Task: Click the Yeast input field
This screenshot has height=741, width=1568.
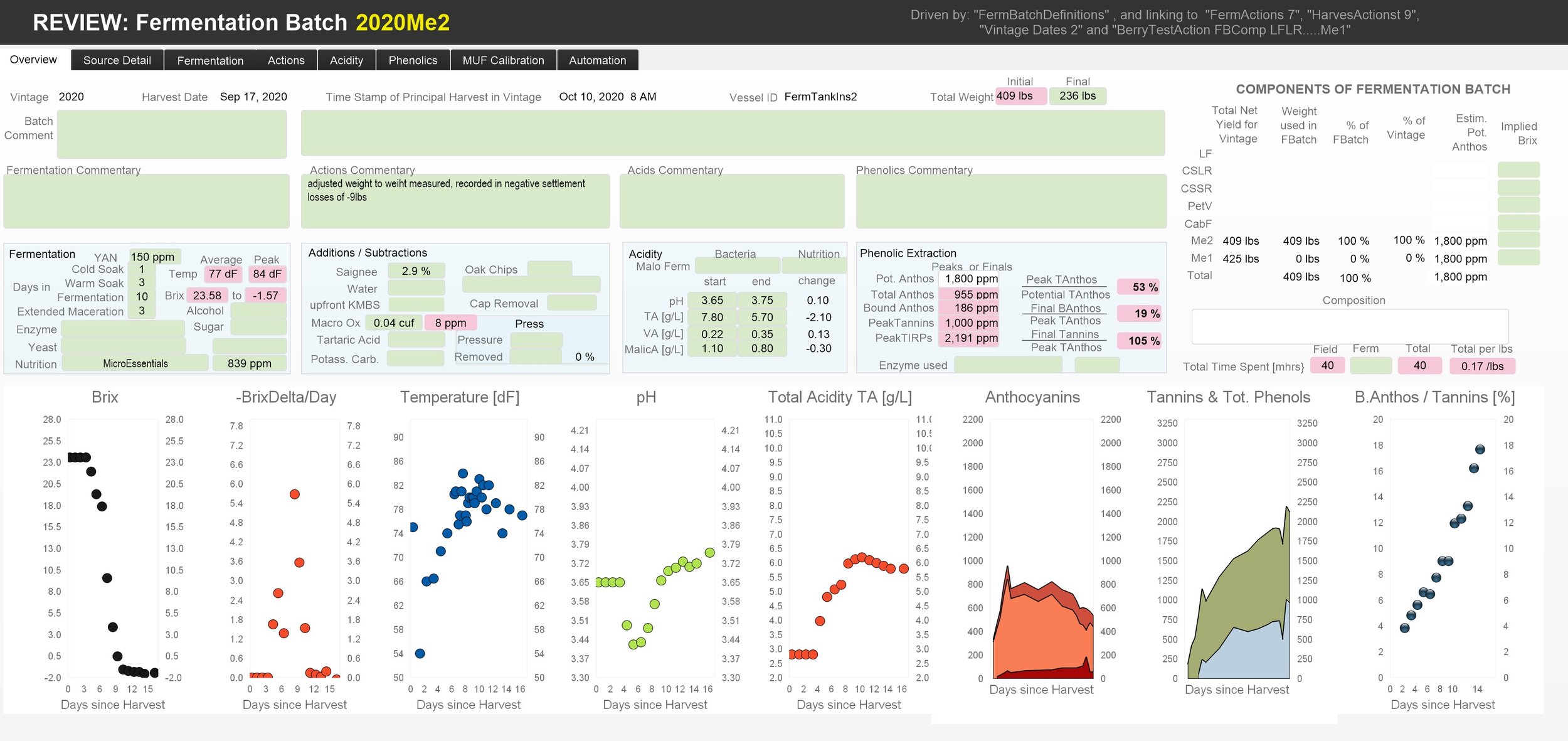Action: [x=124, y=347]
